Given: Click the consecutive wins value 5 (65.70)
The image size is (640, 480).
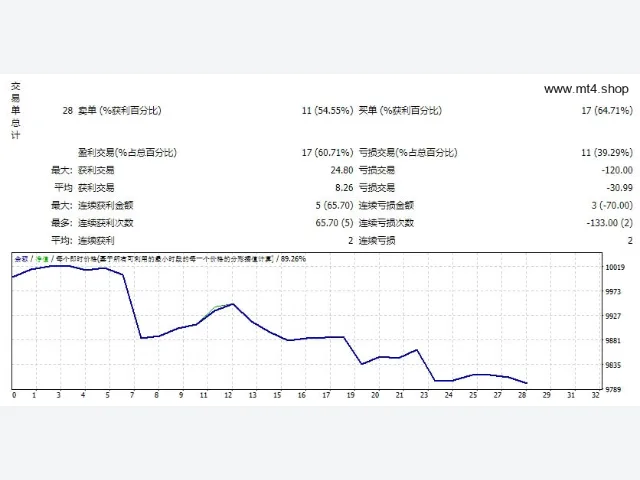Looking at the screenshot, I should click(334, 205).
